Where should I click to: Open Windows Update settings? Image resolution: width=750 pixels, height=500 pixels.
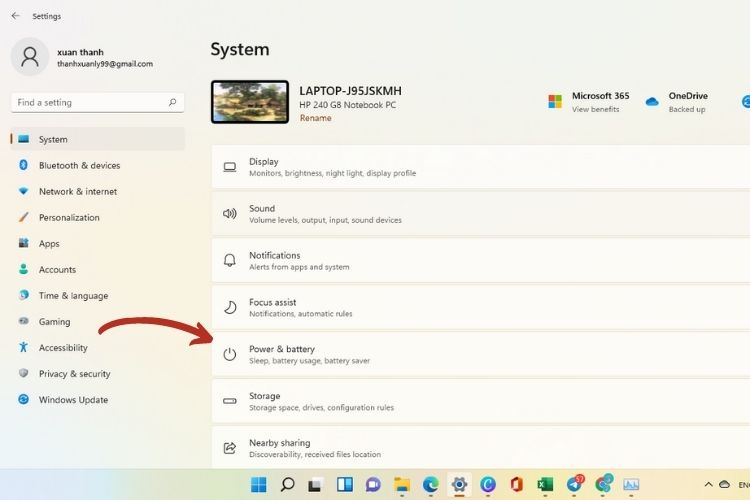point(98,400)
